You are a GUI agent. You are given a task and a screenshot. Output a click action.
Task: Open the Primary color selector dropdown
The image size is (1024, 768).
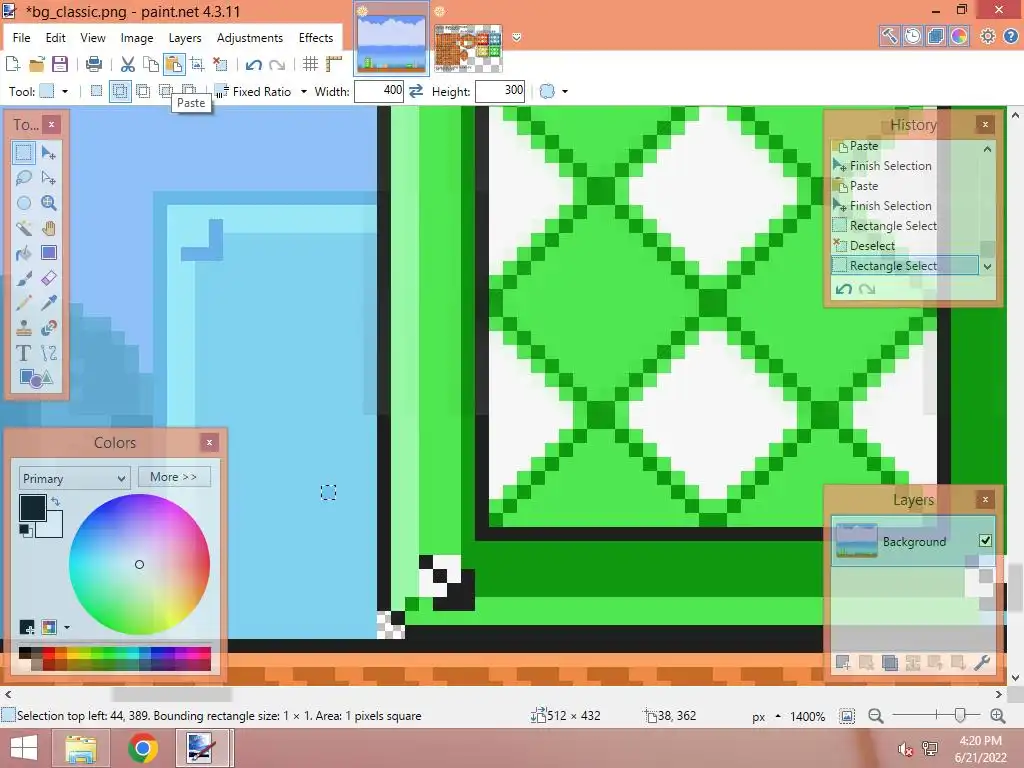pos(74,478)
